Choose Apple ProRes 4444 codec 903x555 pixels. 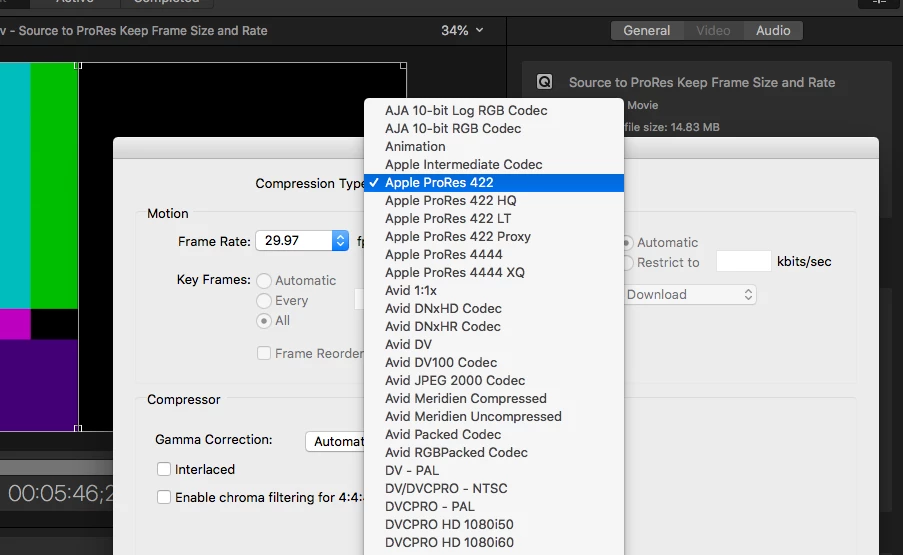click(x=494, y=254)
